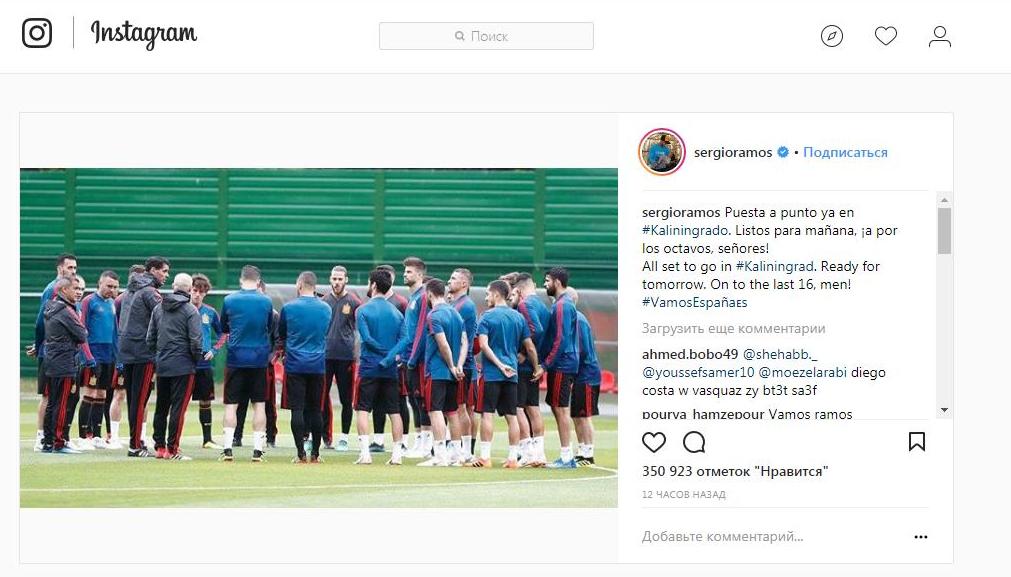Screen dimensions: 1011x577
Task: Click the Instagram camera logo icon
Action: coord(37,33)
